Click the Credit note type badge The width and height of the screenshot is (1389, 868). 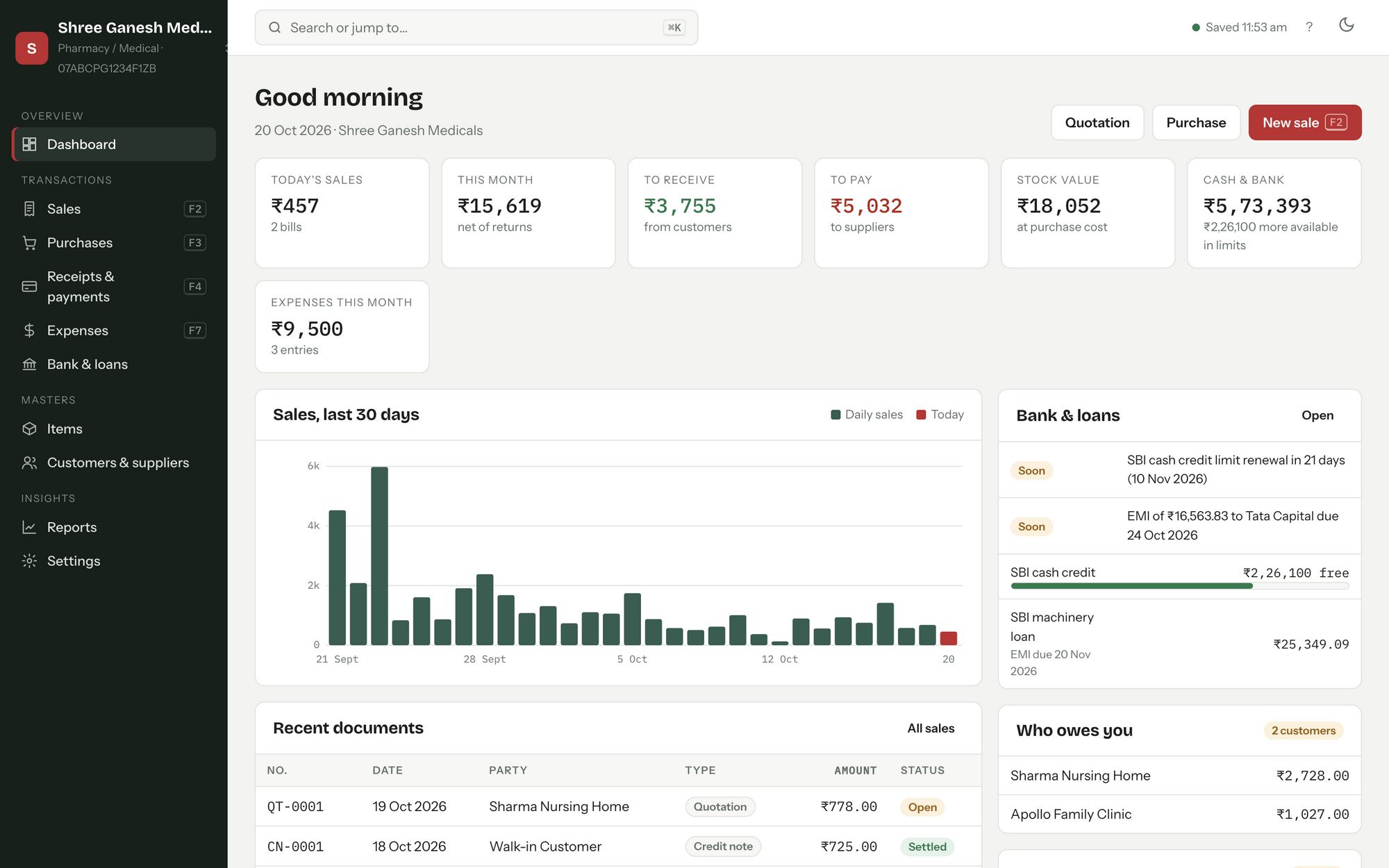click(723, 846)
